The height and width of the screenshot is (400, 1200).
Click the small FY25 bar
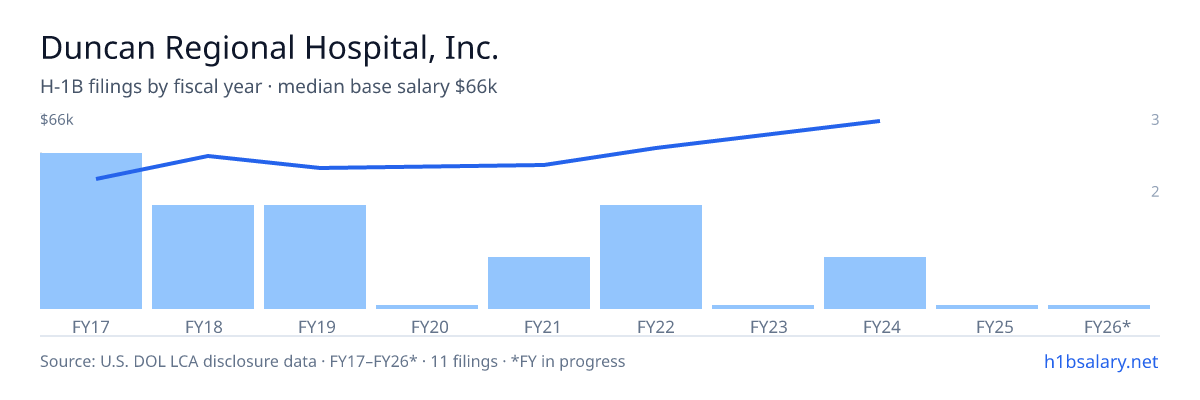tap(987, 307)
